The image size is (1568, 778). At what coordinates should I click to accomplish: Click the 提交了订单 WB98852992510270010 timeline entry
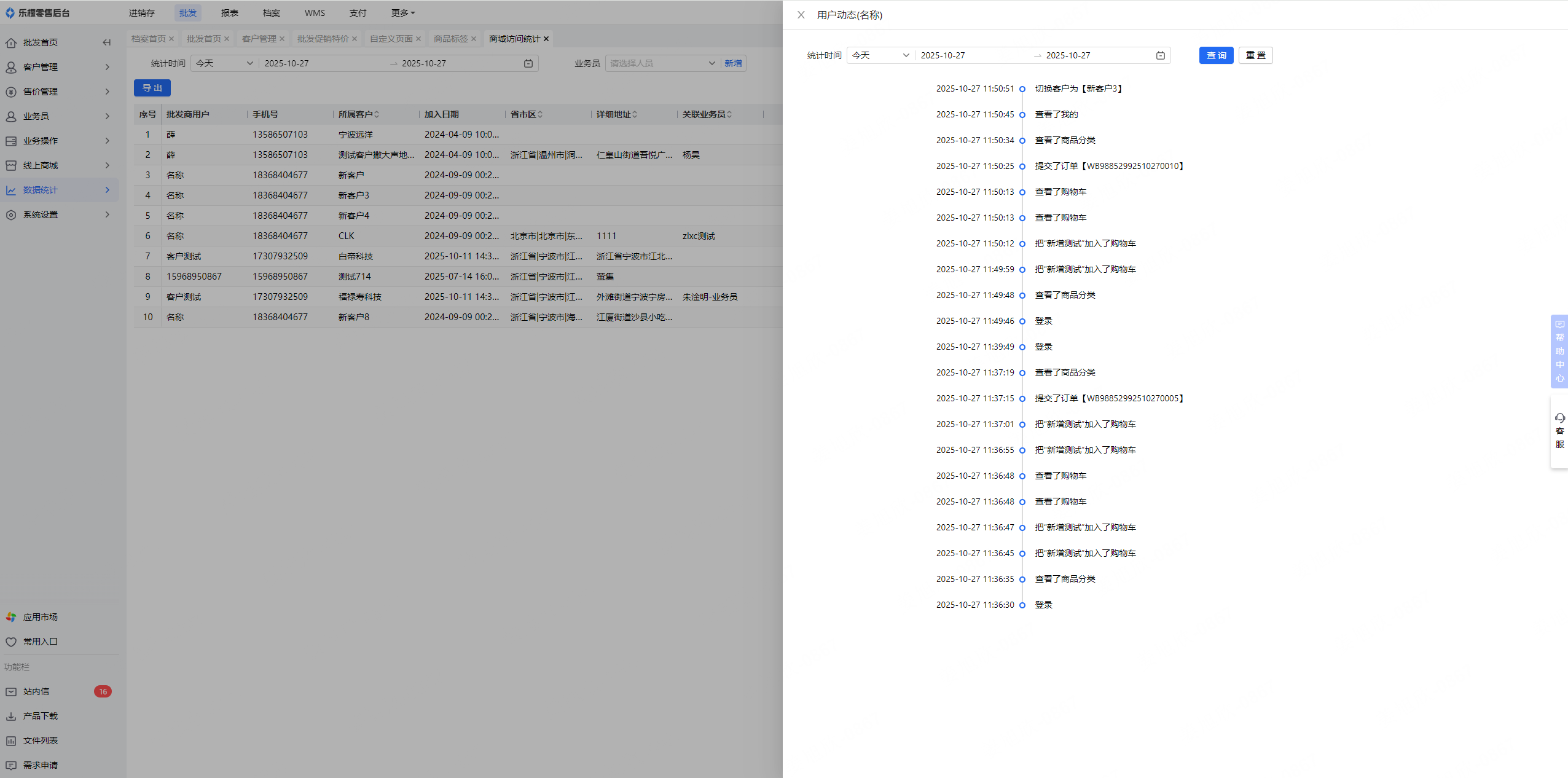[1109, 166]
